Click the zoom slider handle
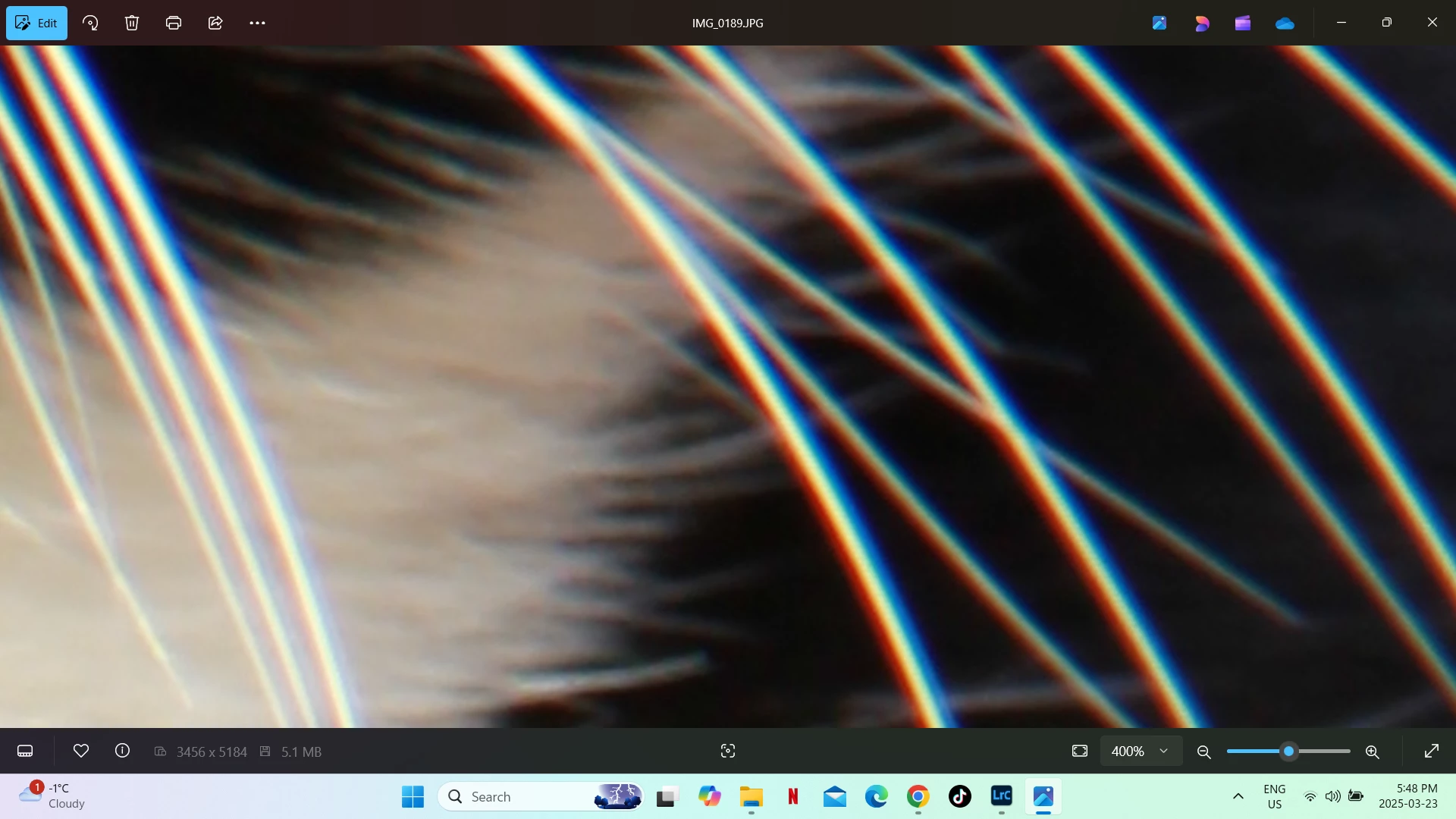 1288,752
